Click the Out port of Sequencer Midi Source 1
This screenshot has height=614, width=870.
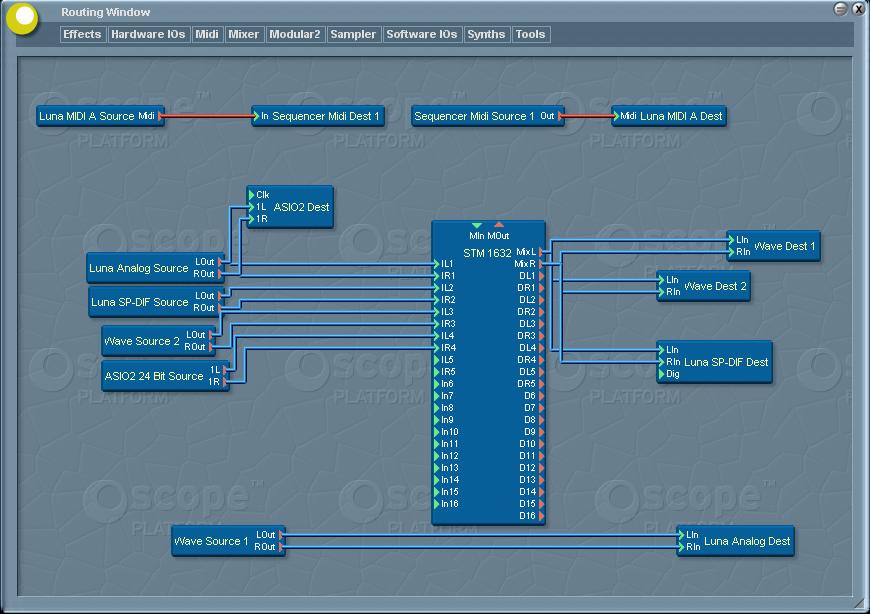point(560,116)
